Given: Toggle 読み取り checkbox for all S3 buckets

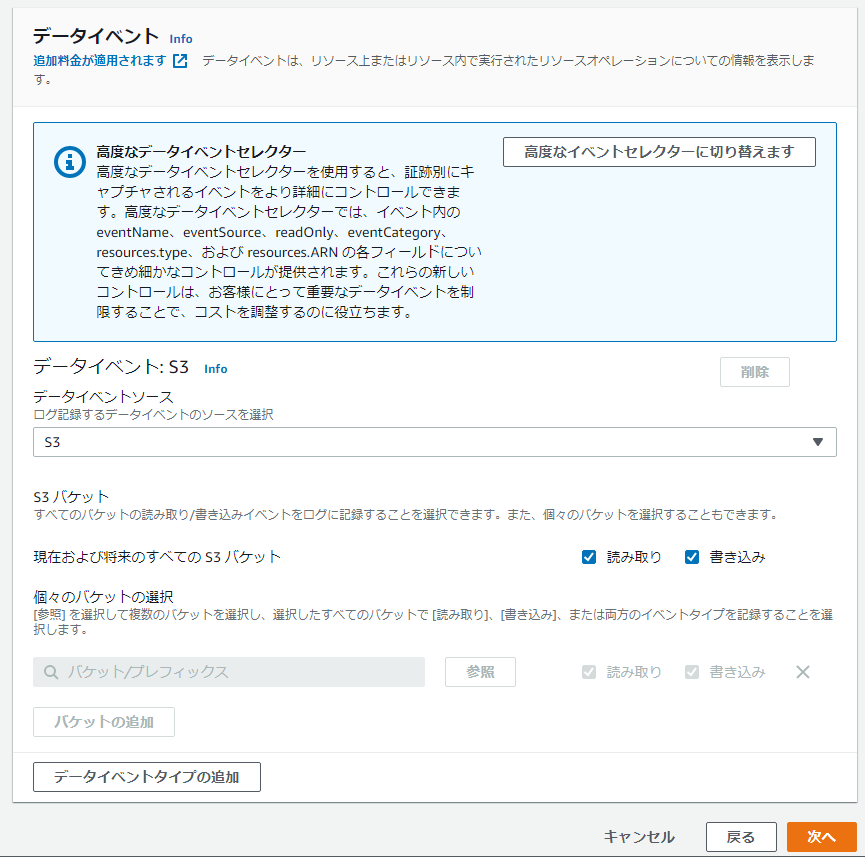Looking at the screenshot, I should (x=589, y=557).
